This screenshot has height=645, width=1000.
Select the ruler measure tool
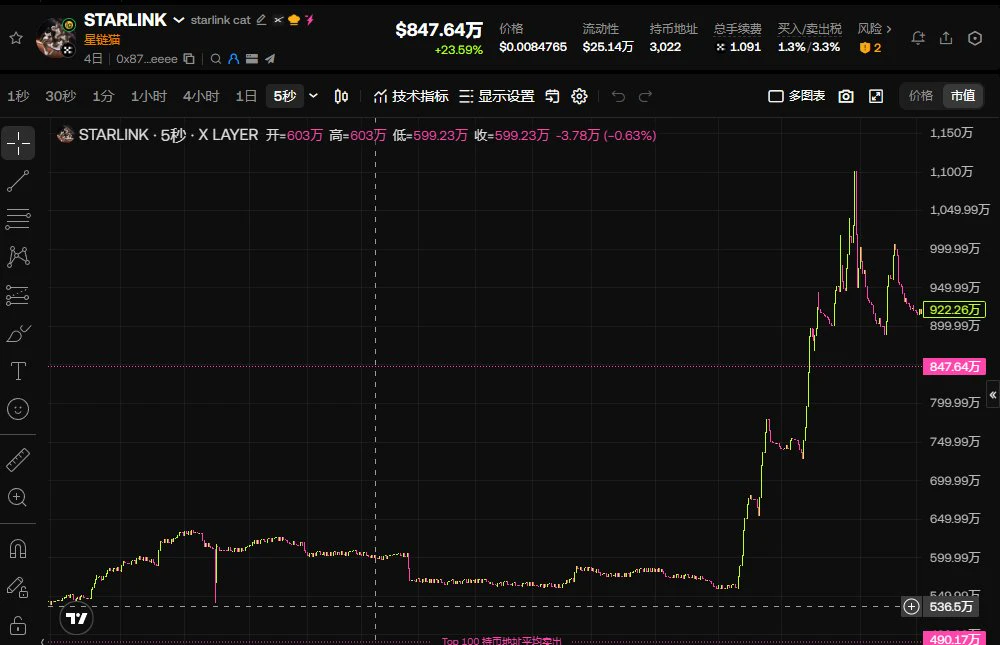pyautogui.click(x=18, y=459)
